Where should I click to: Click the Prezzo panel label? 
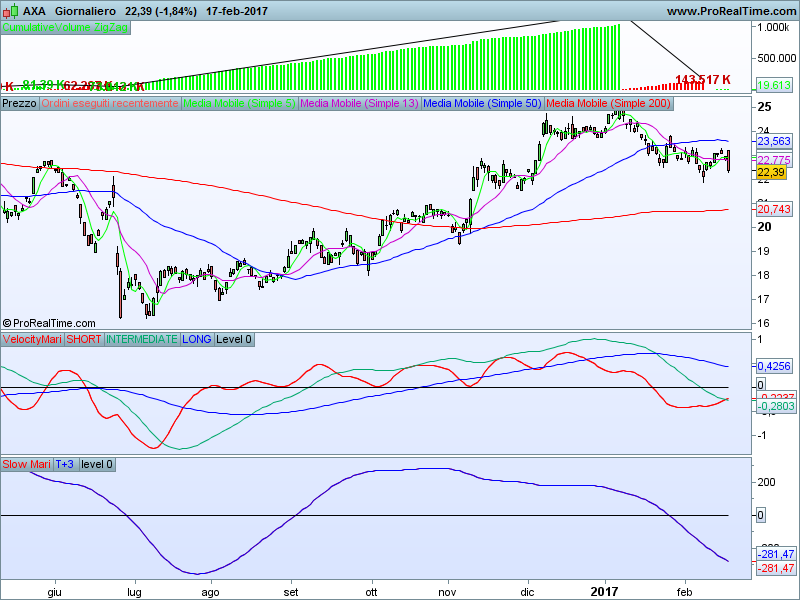[x=19, y=104]
